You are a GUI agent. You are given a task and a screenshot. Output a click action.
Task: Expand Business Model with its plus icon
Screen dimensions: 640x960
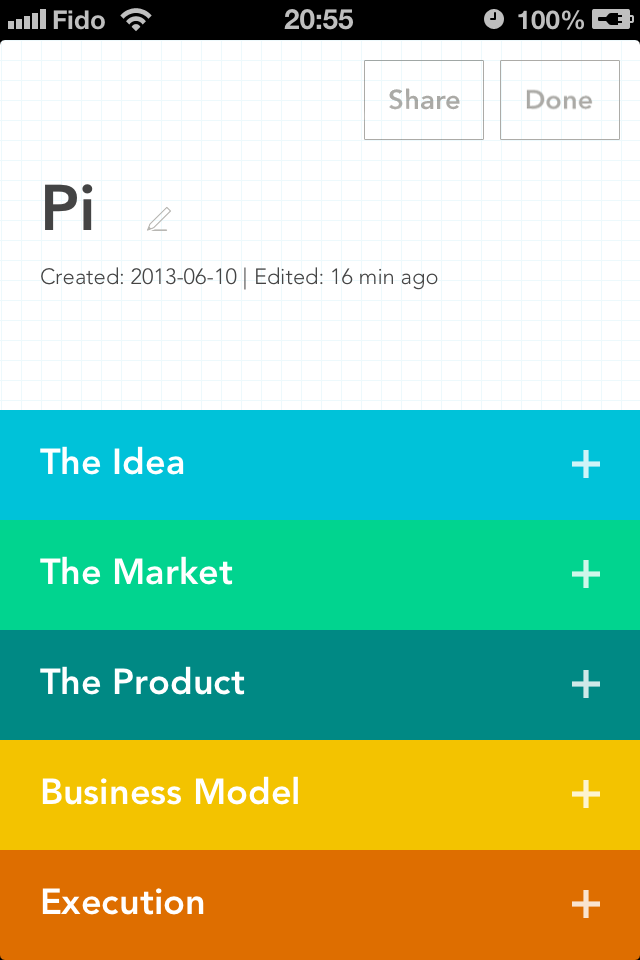(585, 794)
